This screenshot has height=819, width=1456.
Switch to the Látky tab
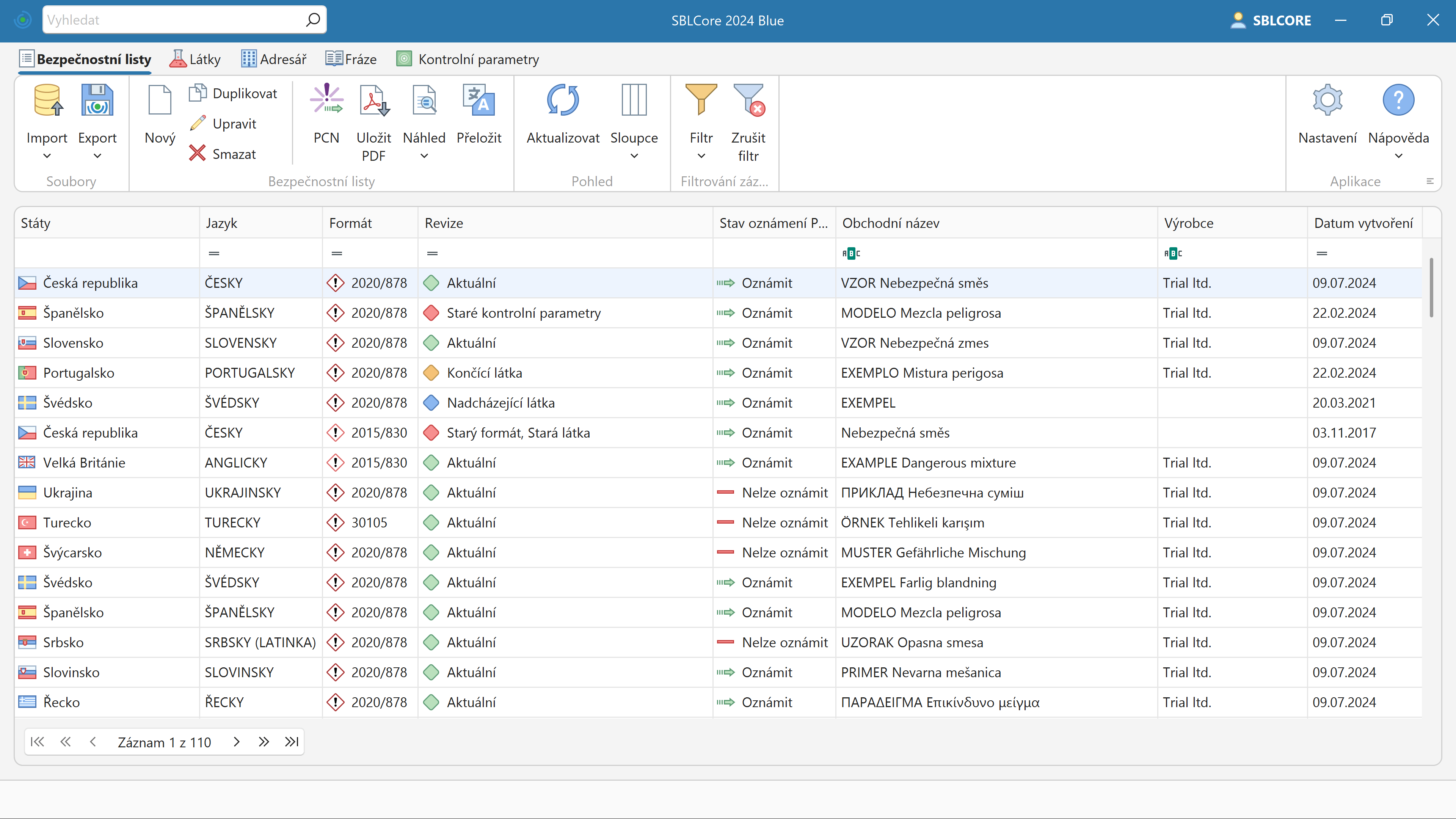coord(195,60)
